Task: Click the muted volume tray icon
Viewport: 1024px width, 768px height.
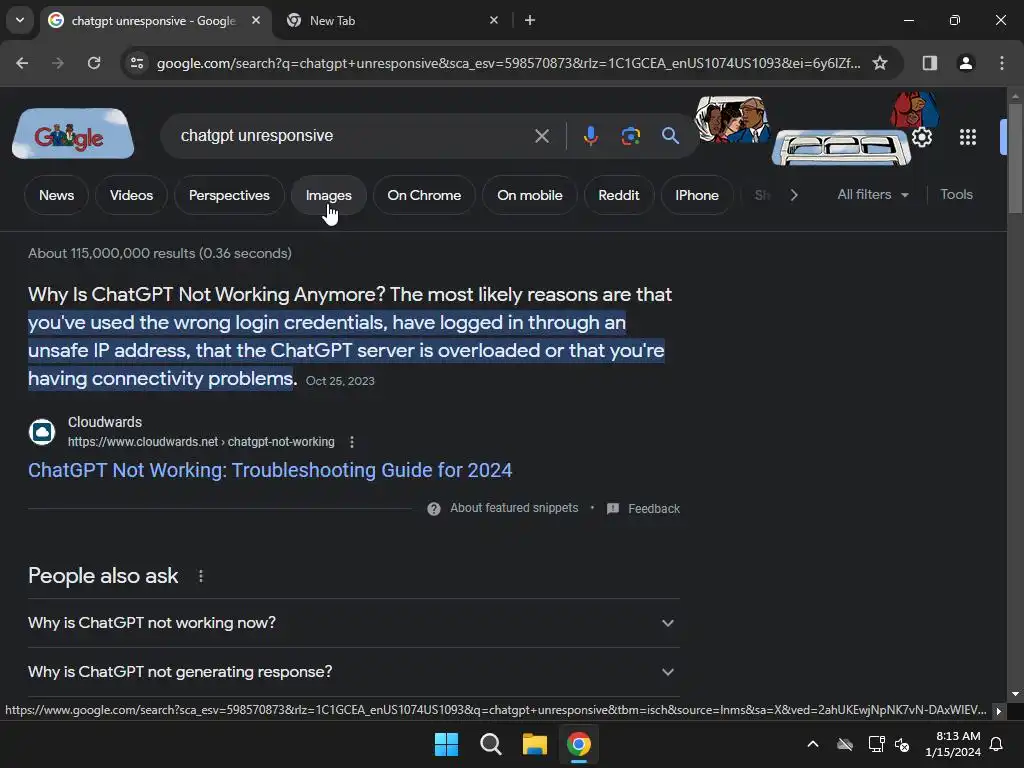Action: (x=902, y=744)
